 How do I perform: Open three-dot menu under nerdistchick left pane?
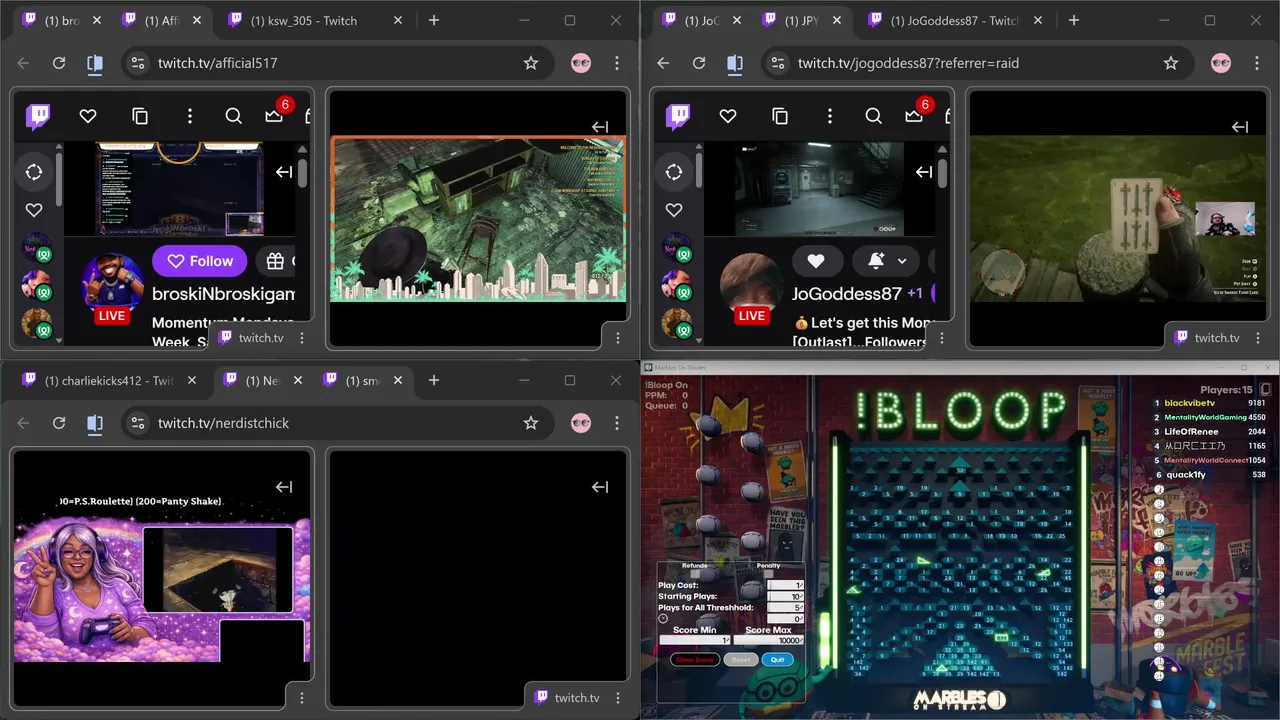pyautogui.click(x=302, y=698)
